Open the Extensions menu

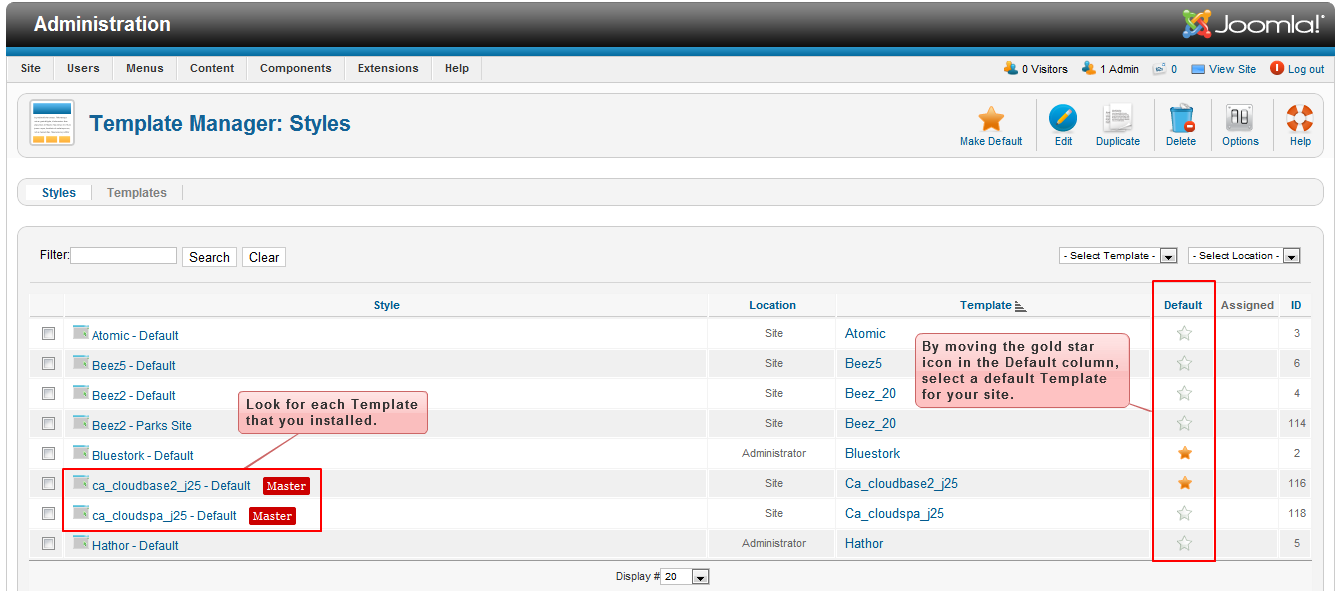[x=388, y=68]
